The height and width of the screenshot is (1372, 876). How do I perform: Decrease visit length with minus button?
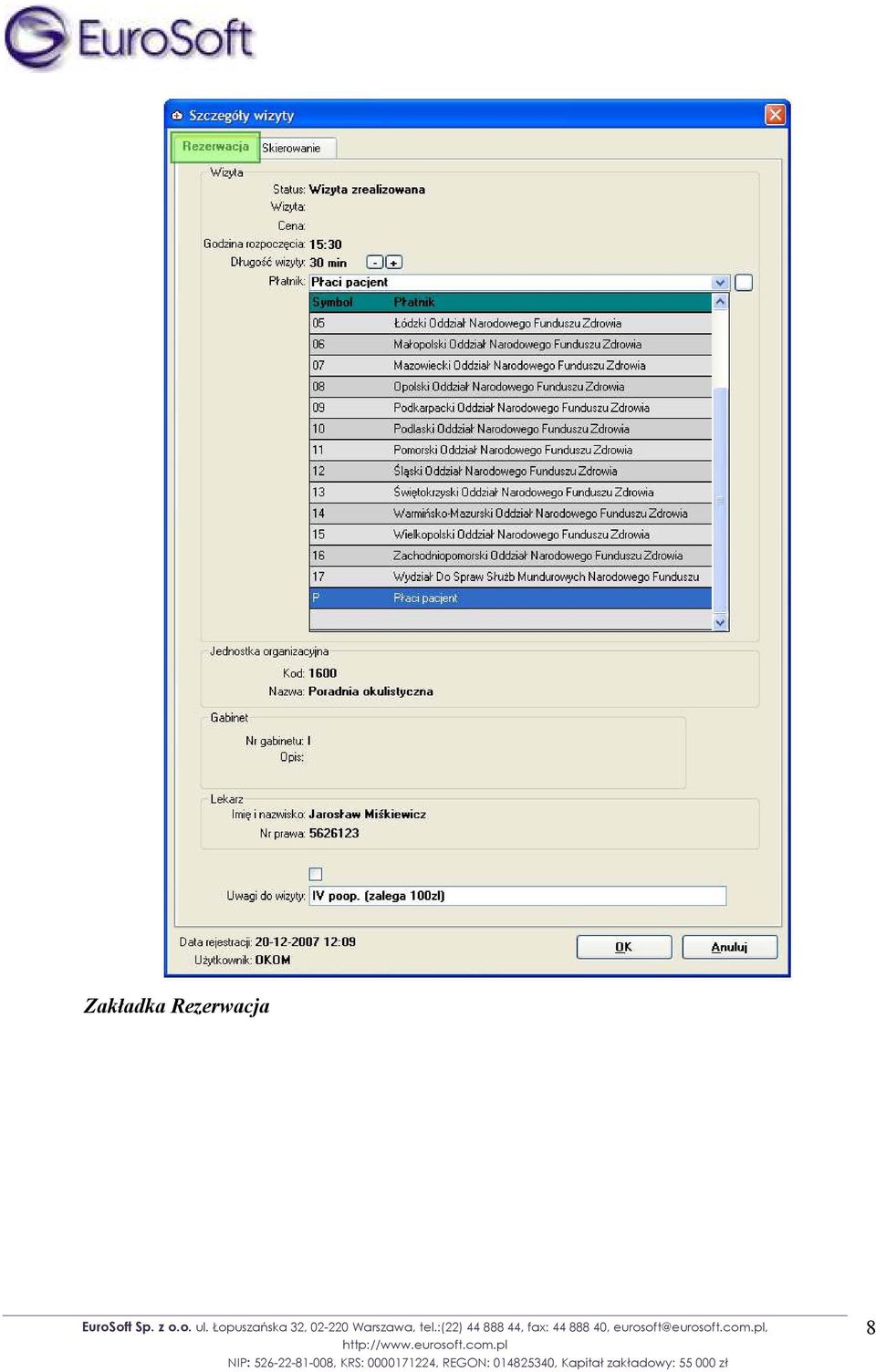click(374, 263)
